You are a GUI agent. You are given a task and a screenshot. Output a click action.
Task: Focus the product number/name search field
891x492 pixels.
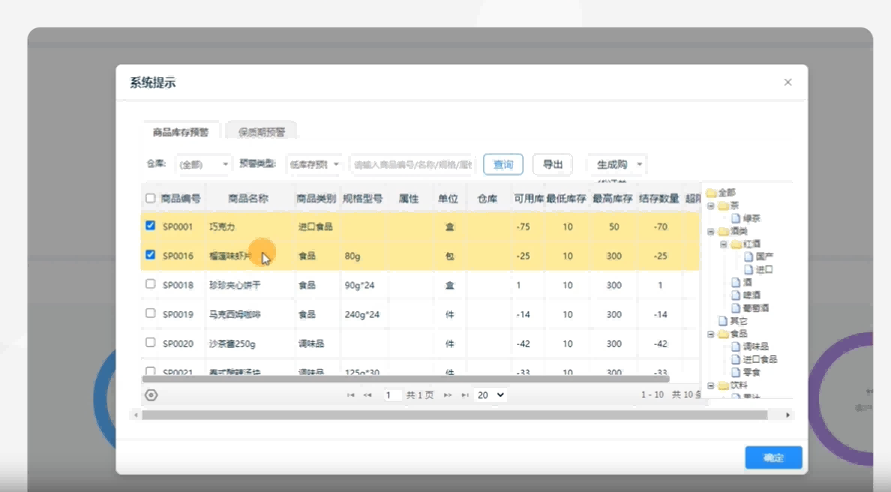click(x=412, y=165)
